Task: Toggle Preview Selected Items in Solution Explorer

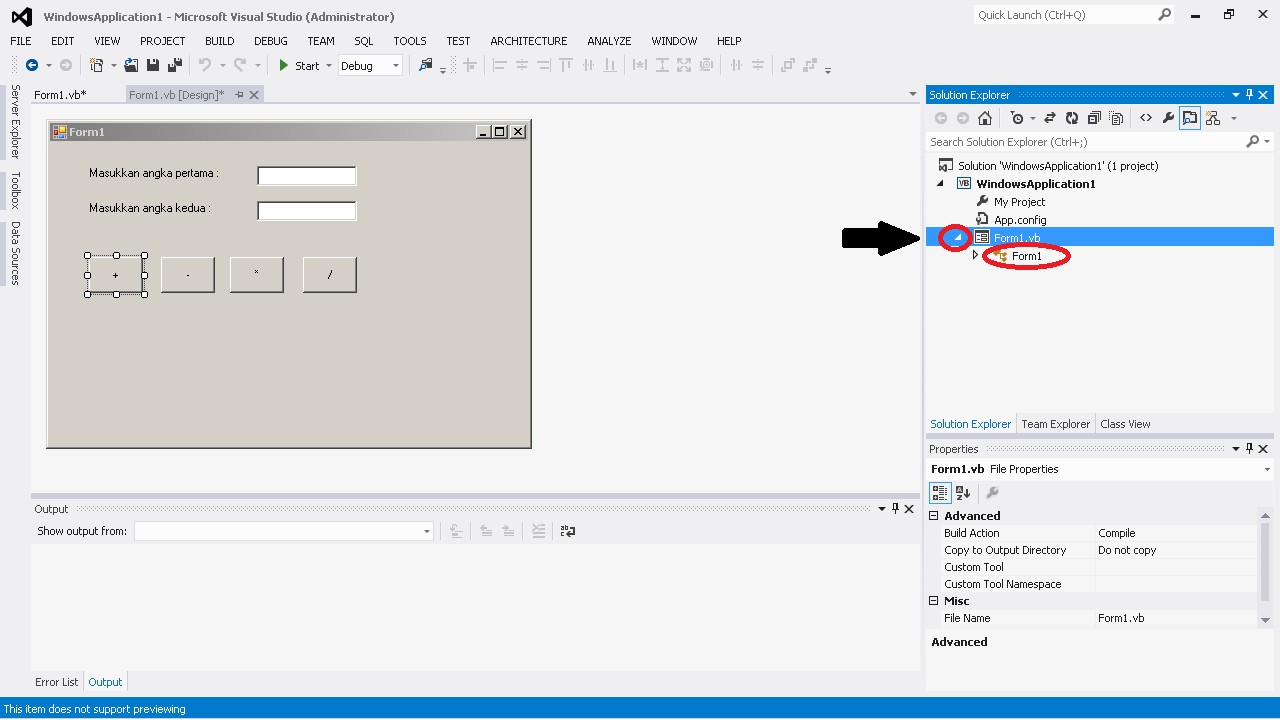Action: point(1189,117)
